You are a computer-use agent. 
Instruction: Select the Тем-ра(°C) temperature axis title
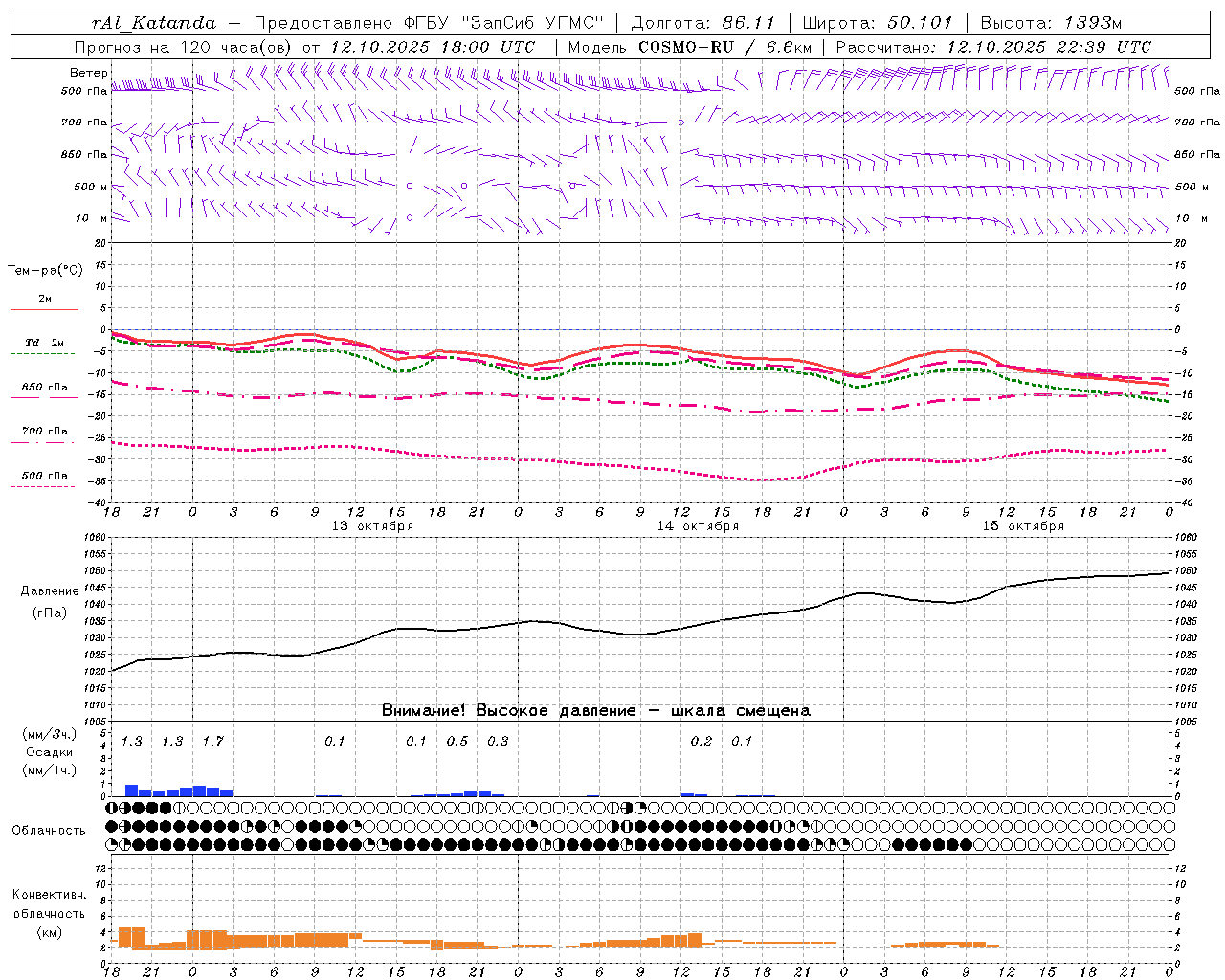click(x=45, y=271)
